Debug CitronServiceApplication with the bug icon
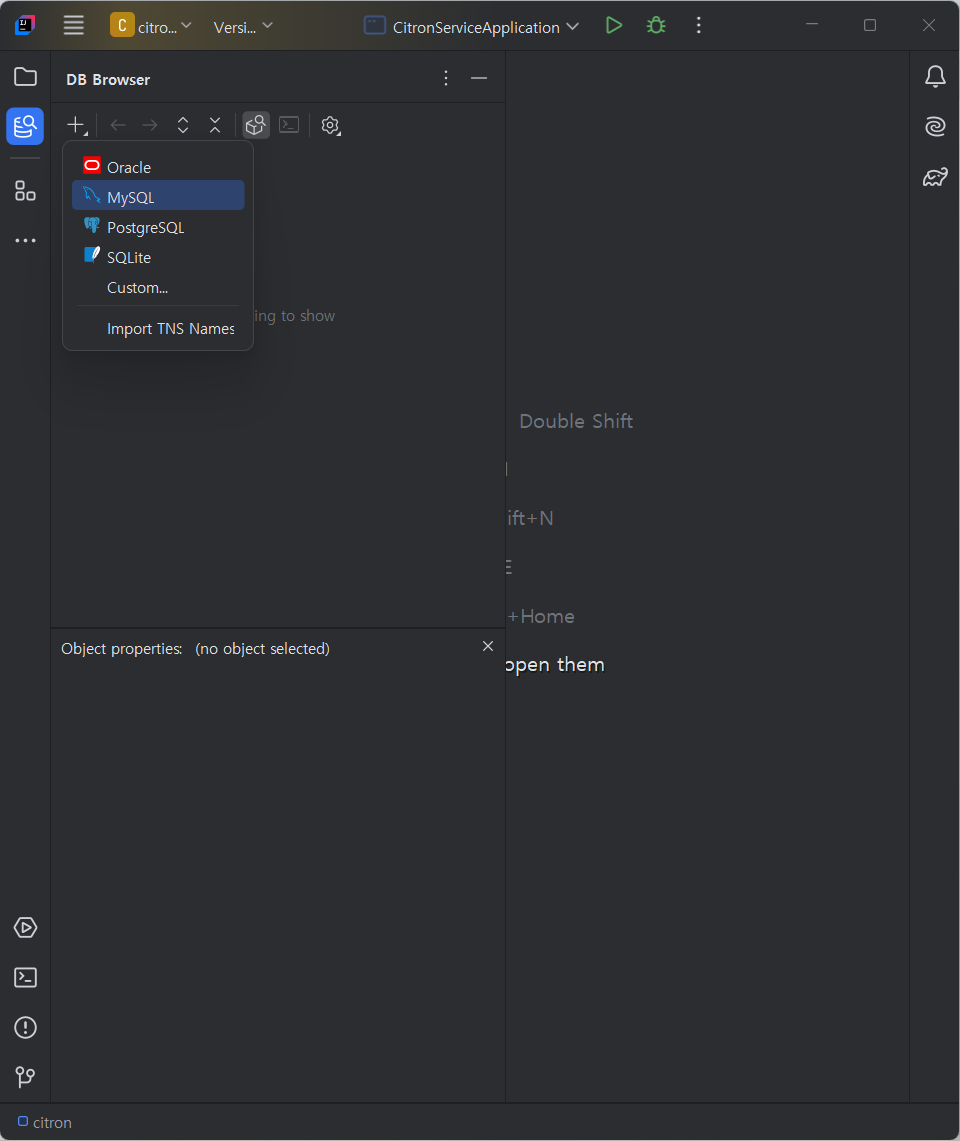 656,25
